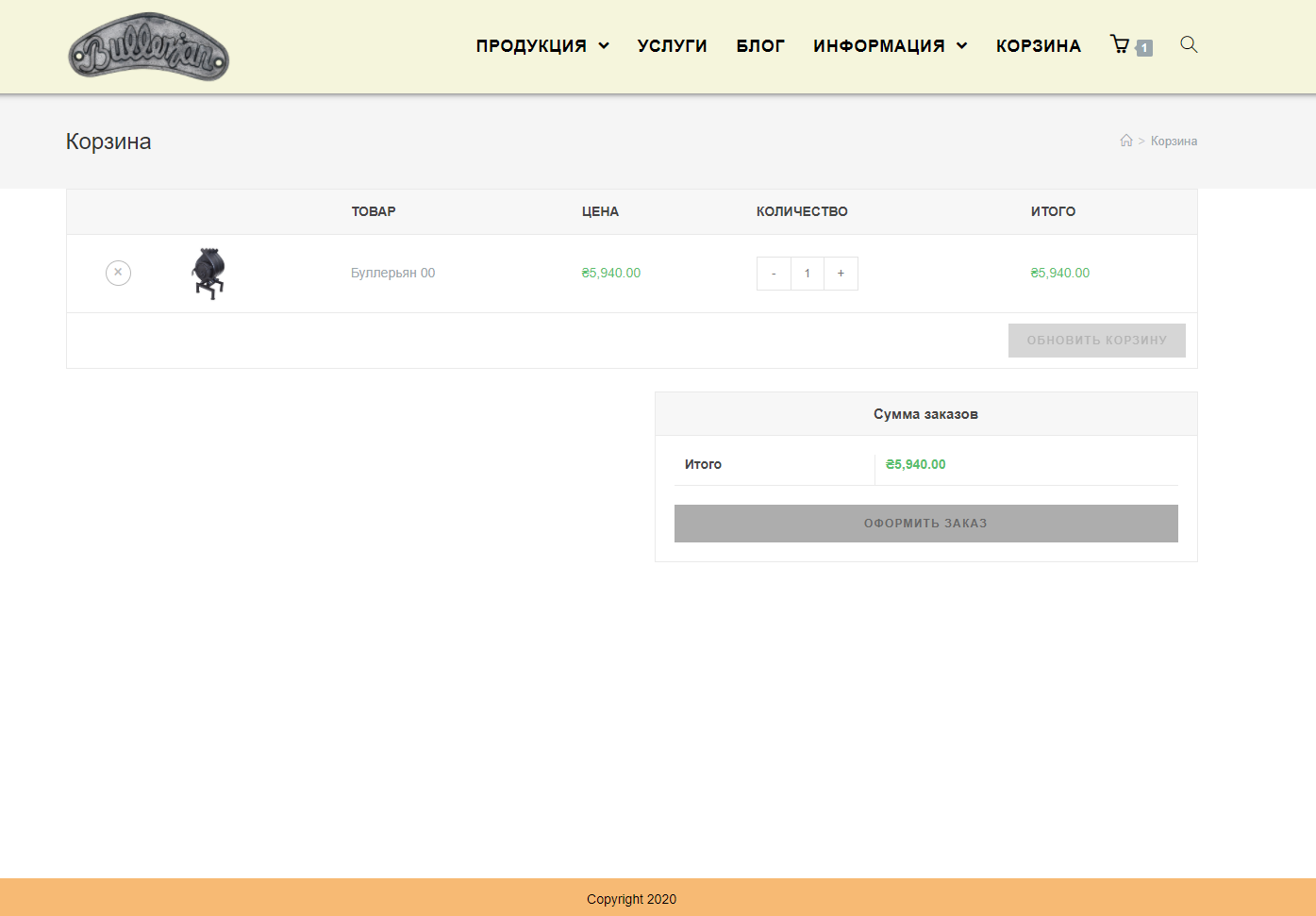This screenshot has width=1316, height=916.
Task: Decrease quantity with the minus button
Action: (x=774, y=274)
